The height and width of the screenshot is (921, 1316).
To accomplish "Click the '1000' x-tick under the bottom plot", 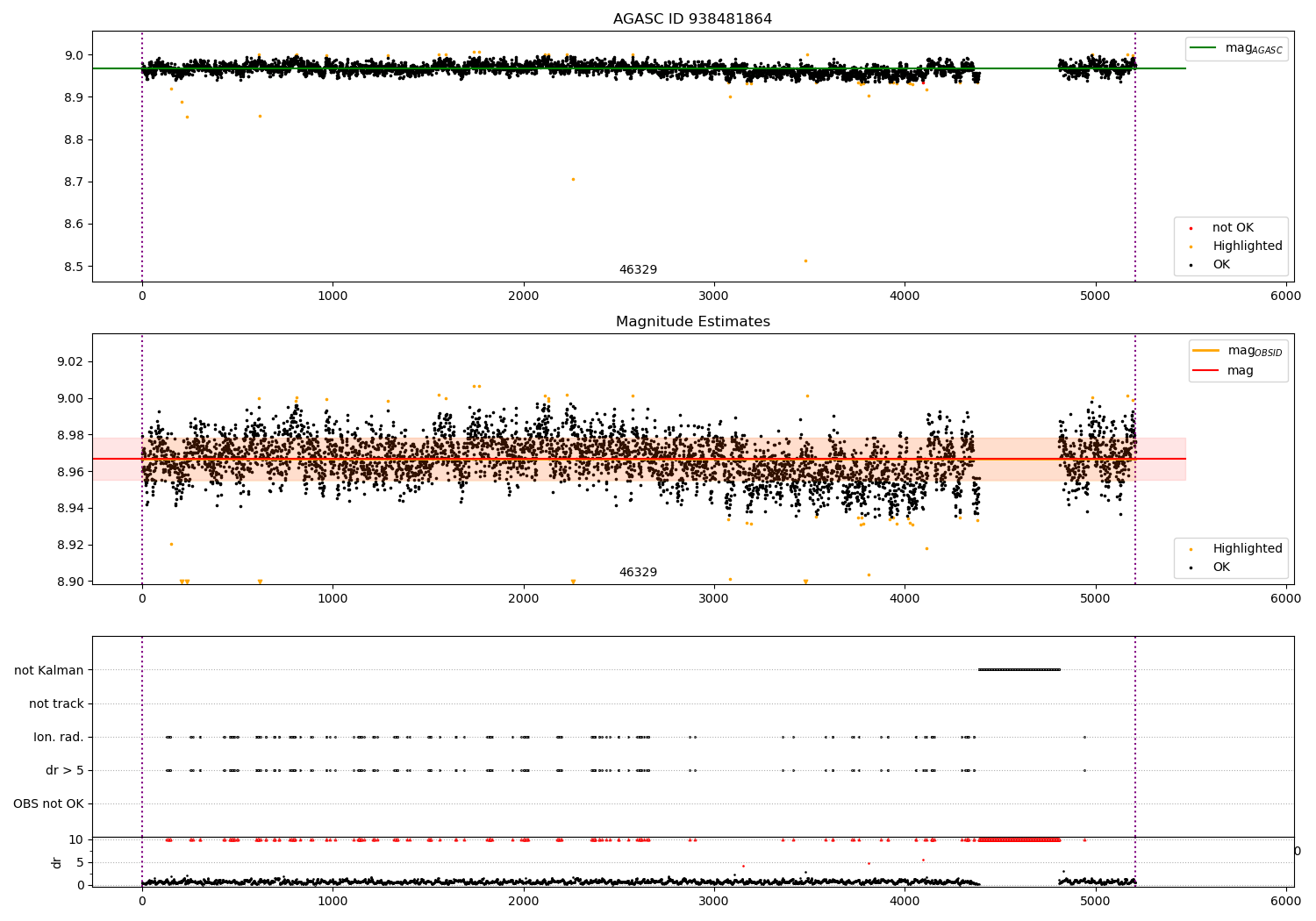I will point(333,902).
